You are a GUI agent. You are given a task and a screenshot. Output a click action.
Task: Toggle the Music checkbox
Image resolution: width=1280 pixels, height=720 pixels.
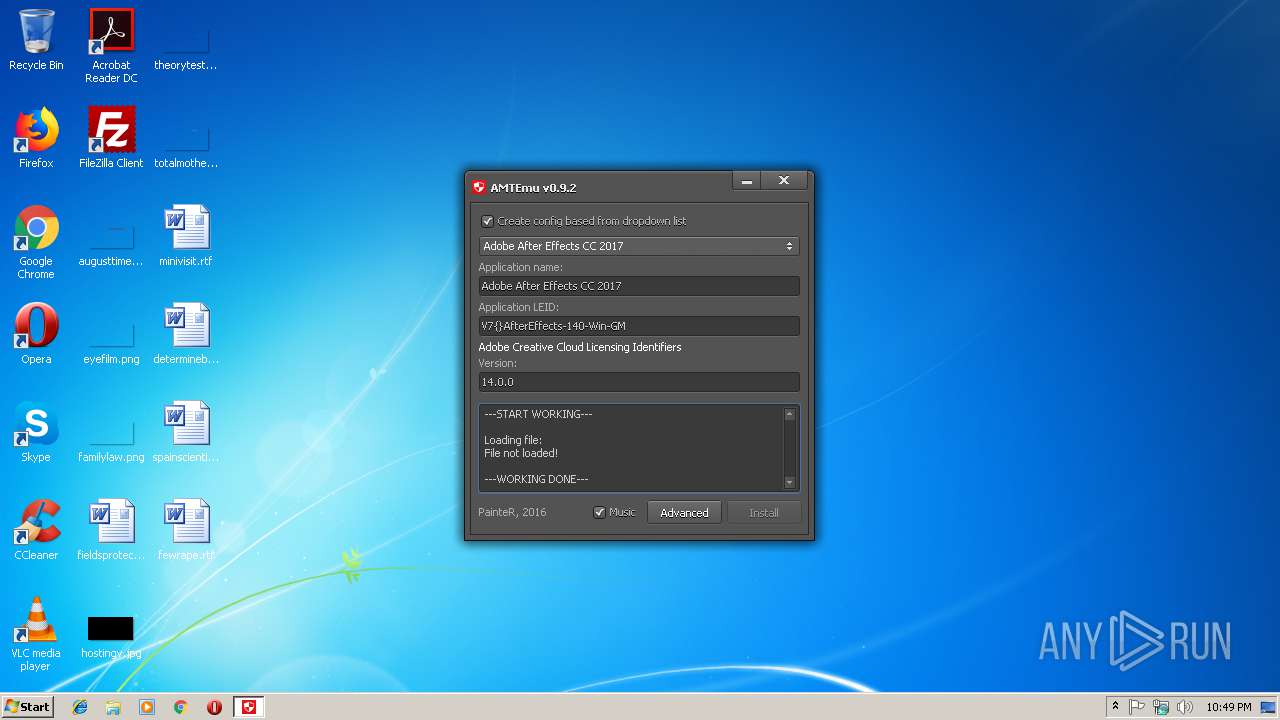[x=599, y=512]
